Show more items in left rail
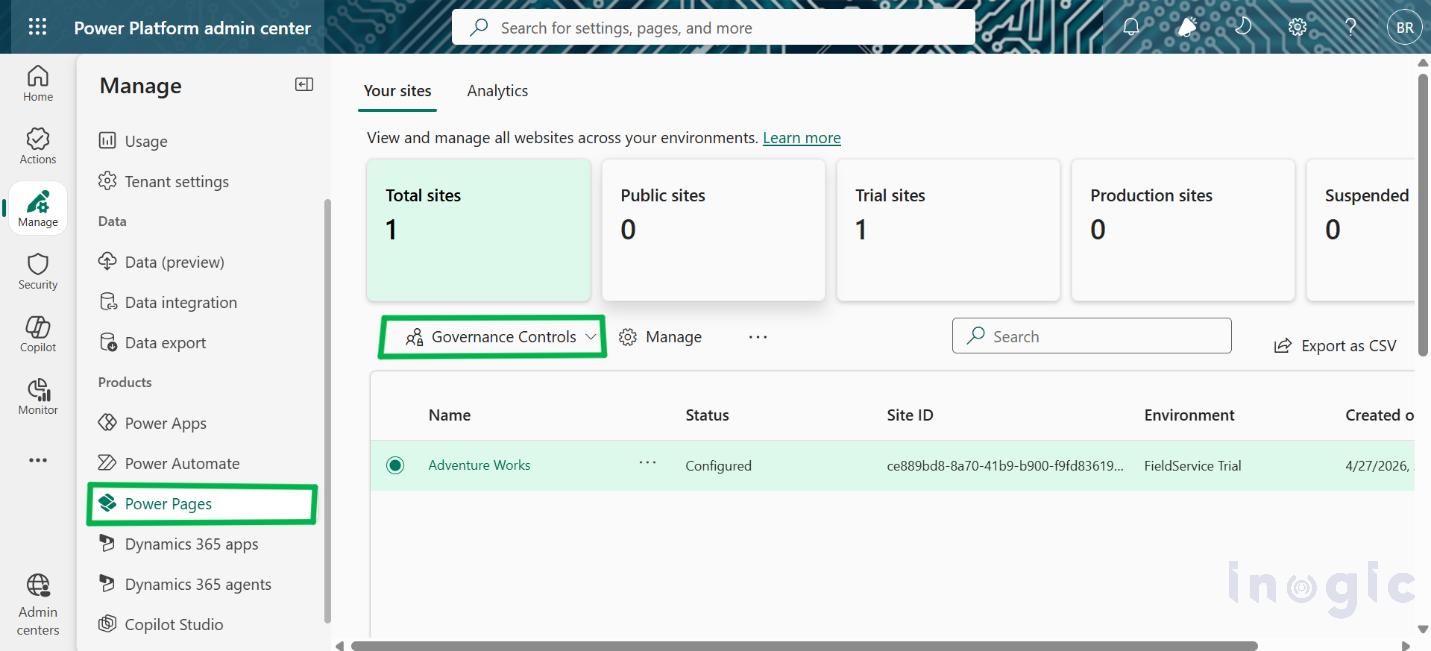This screenshot has height=651, width=1431. tap(38, 460)
